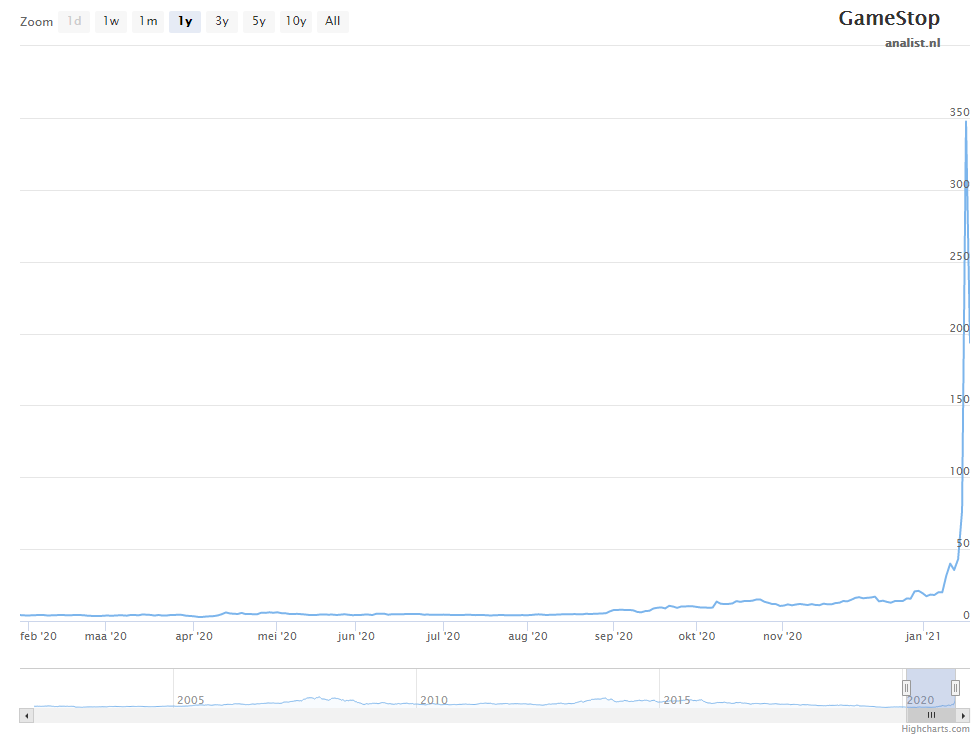Click the navigator's right range handle
Screen dimensions: 980x739
click(956, 688)
